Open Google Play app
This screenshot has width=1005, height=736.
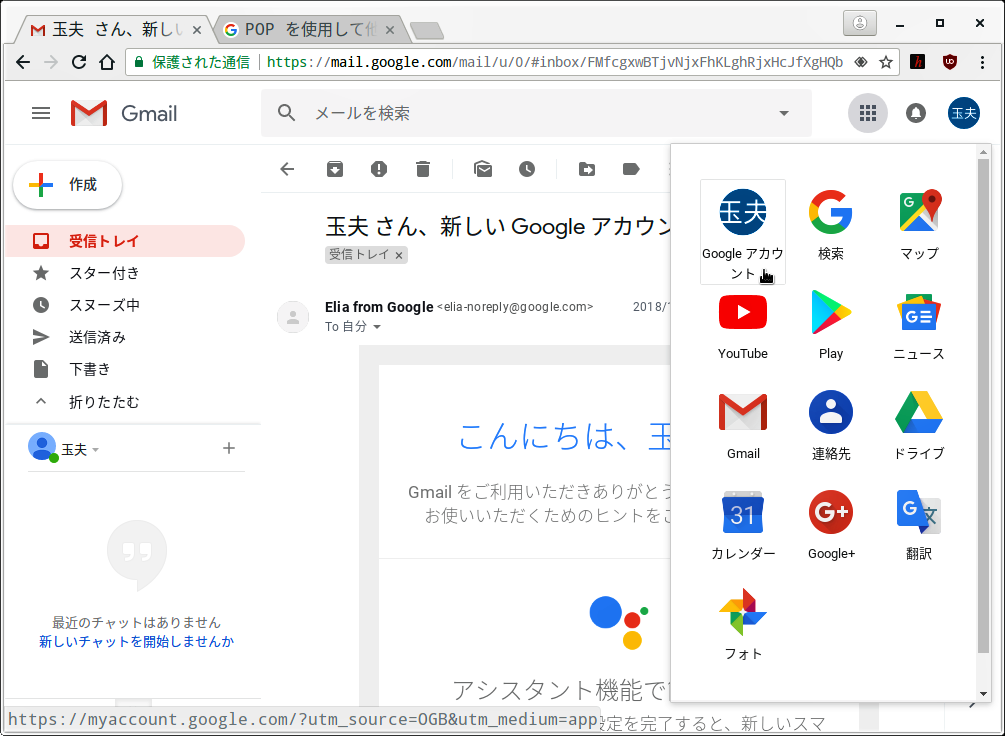(x=831, y=327)
